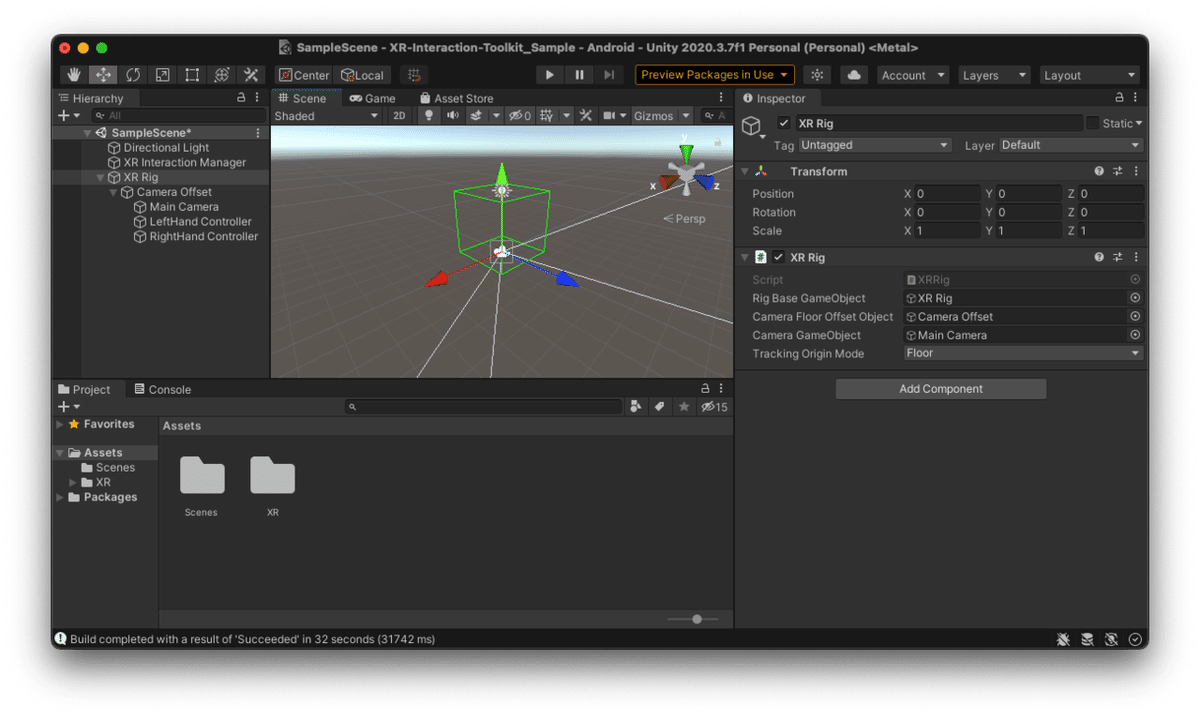Open Transform component presets icon

point(1118,172)
